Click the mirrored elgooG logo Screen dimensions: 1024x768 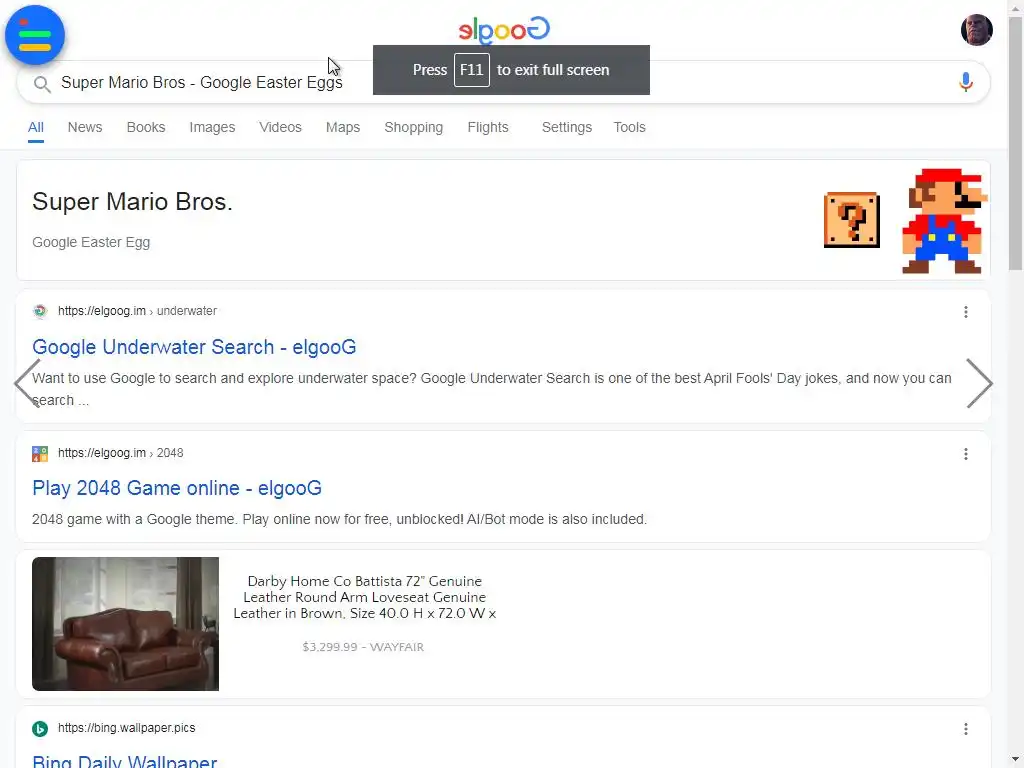click(x=504, y=30)
